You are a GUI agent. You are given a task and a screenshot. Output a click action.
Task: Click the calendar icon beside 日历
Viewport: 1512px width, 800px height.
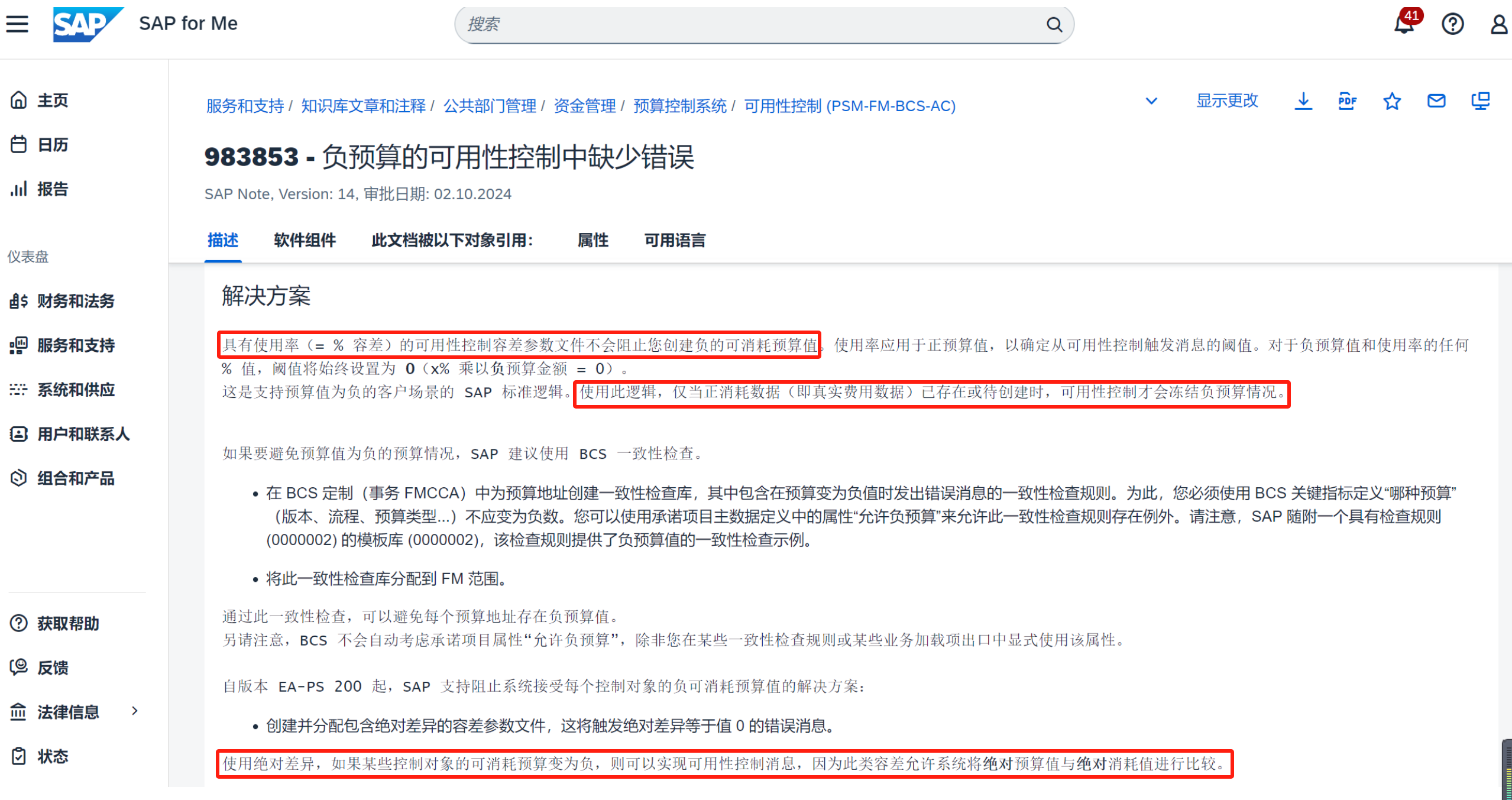[x=19, y=144]
